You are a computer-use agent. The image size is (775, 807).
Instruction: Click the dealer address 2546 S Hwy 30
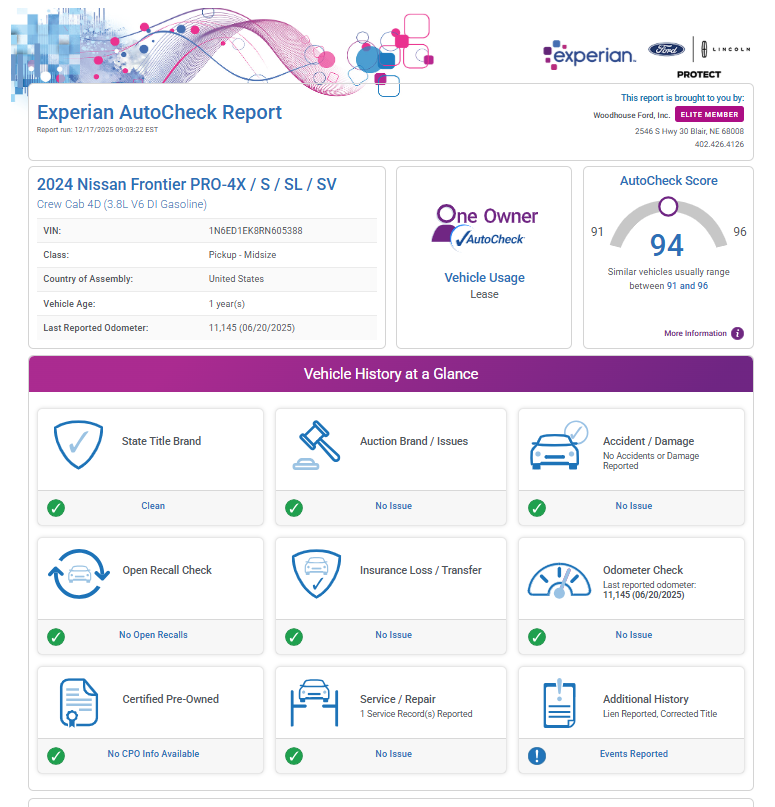pyautogui.click(x=689, y=131)
